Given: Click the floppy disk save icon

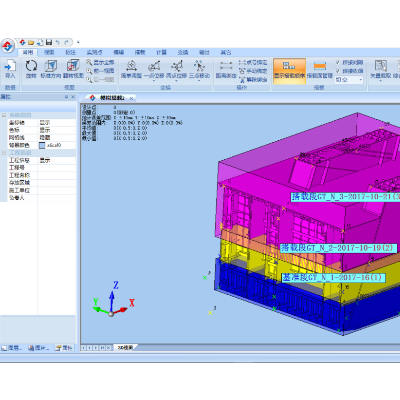Looking at the screenshot, I should coord(49,42).
